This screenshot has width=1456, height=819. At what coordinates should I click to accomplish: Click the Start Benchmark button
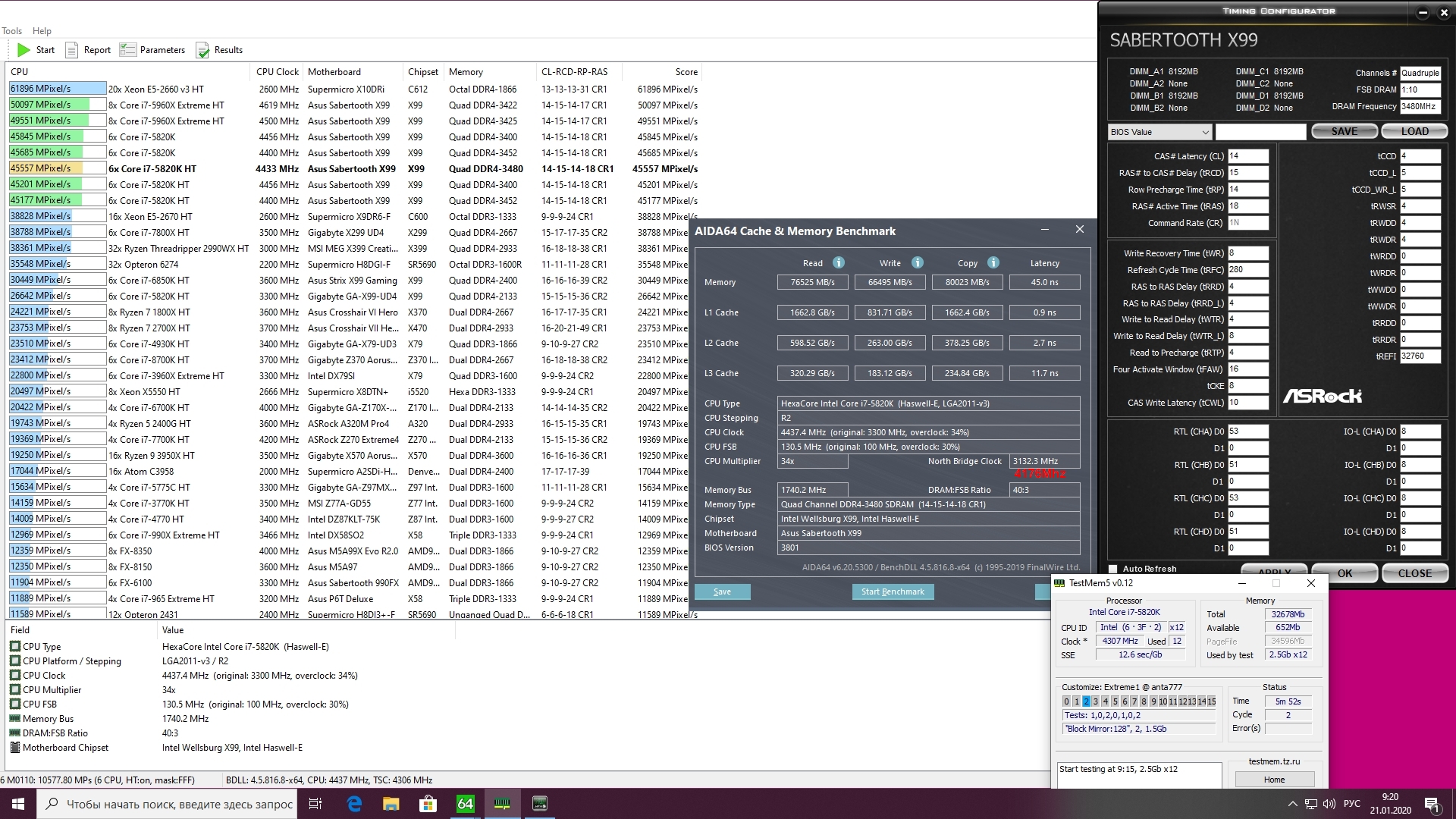pyautogui.click(x=893, y=591)
